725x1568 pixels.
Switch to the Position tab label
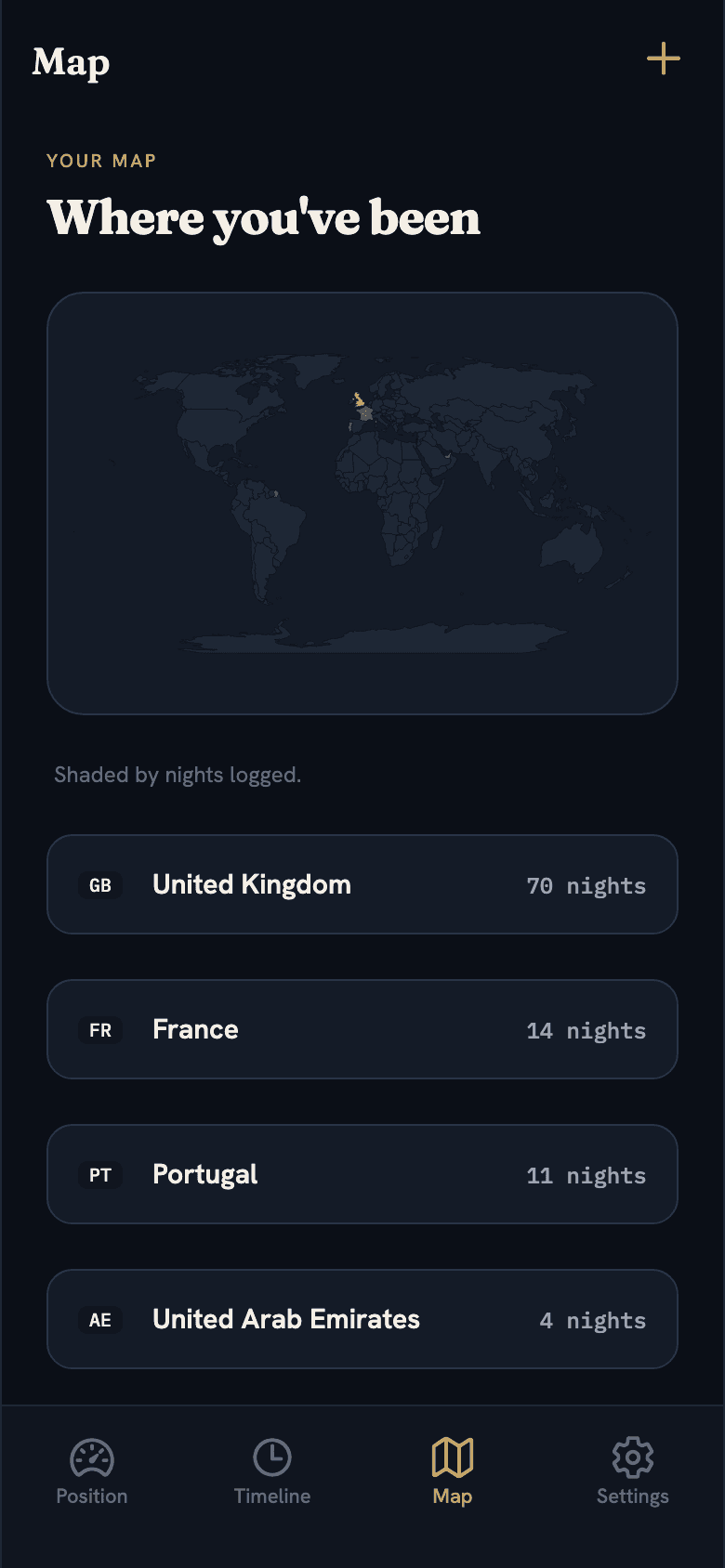pos(92,1496)
